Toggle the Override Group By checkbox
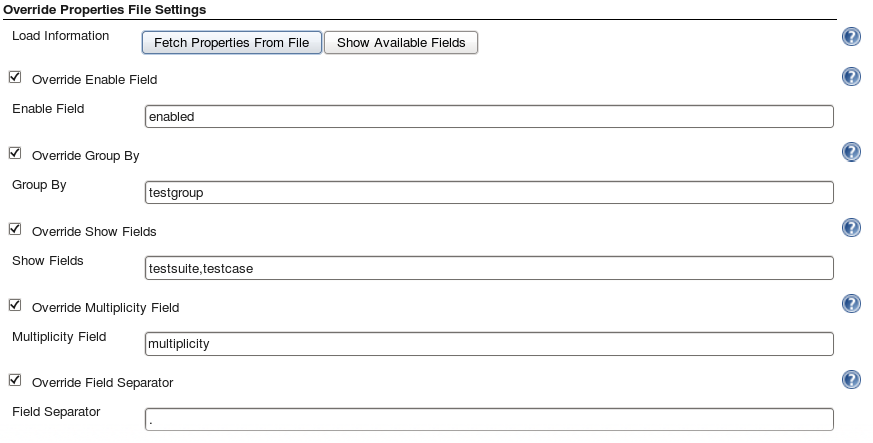 [x=15, y=152]
